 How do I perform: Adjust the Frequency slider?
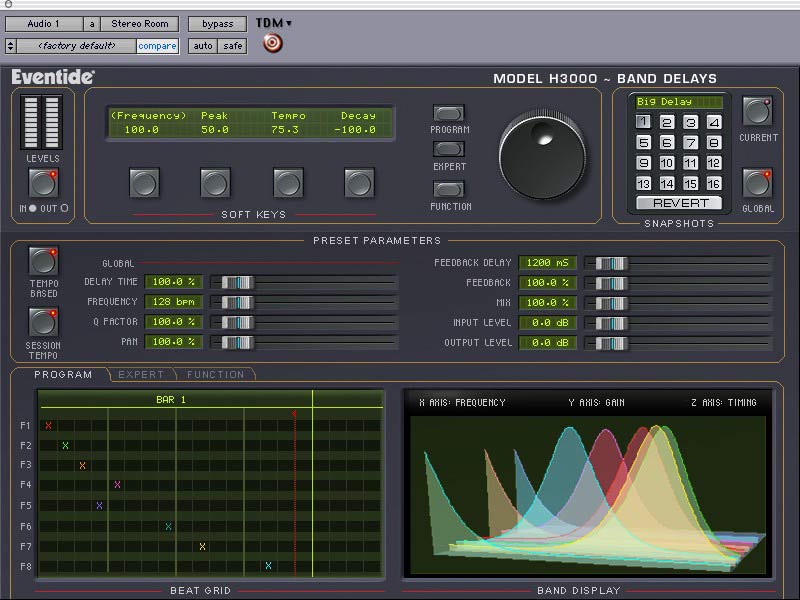point(238,302)
